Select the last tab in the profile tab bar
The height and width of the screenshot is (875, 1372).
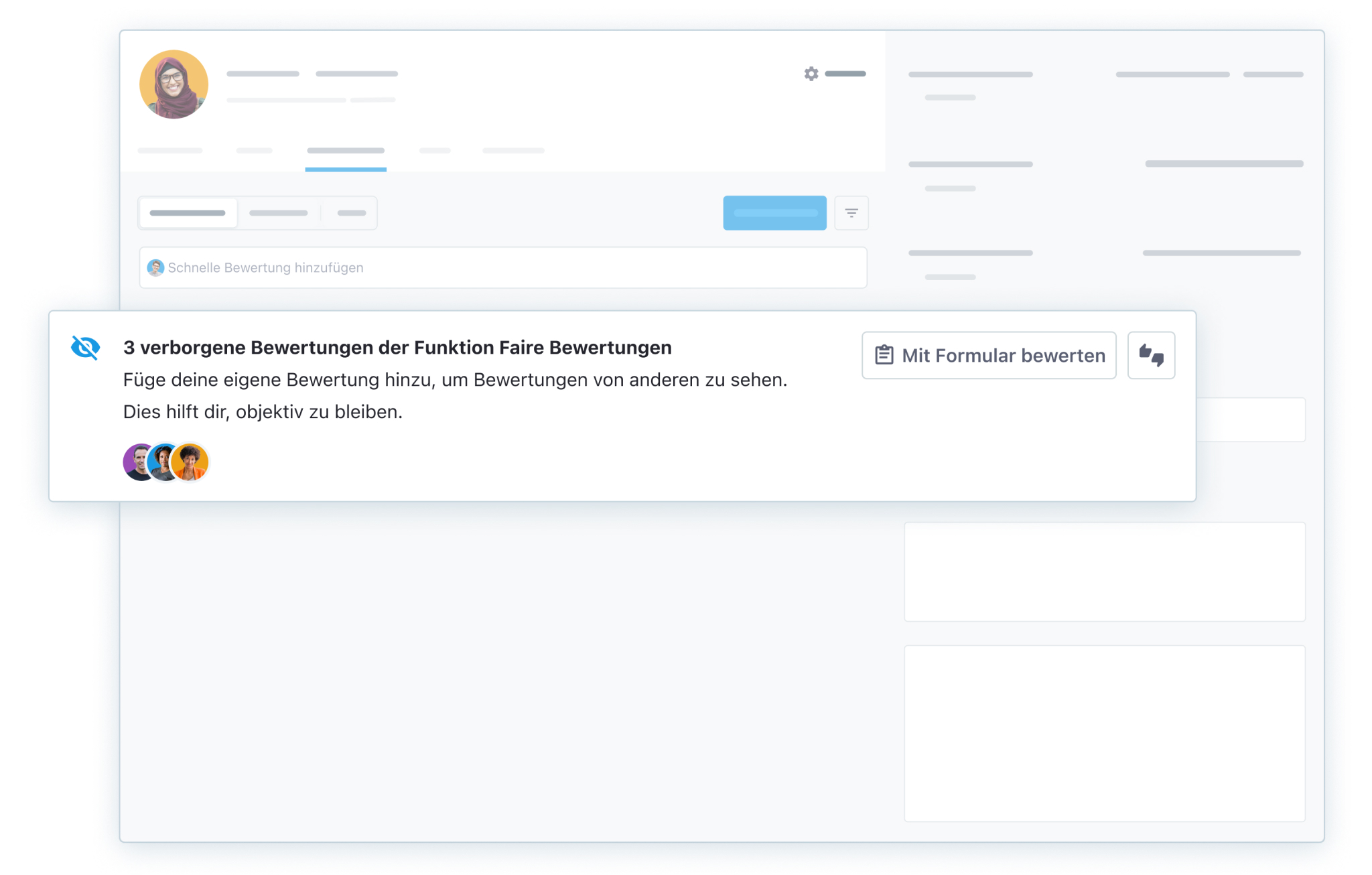512,151
